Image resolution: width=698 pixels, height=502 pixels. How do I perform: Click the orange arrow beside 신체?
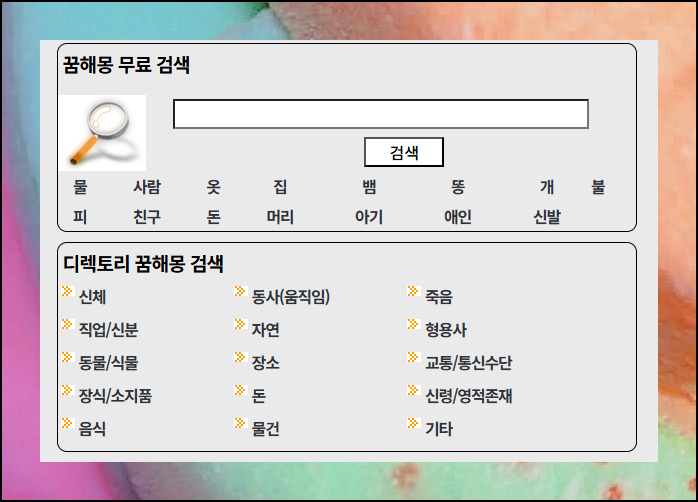pyautogui.click(x=67, y=291)
